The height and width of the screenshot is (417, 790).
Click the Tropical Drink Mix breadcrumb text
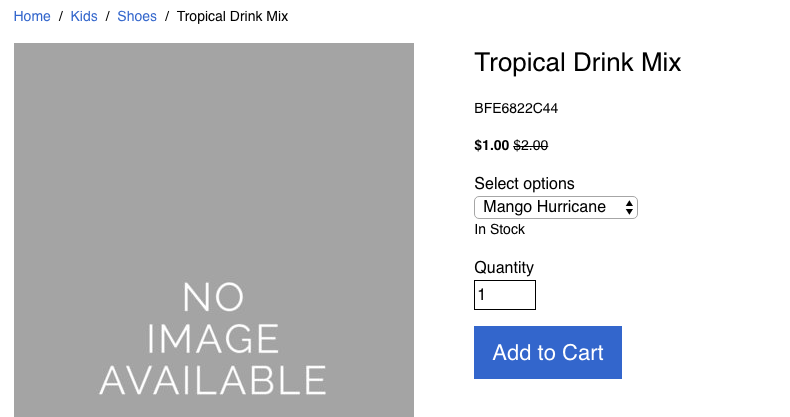(x=232, y=17)
